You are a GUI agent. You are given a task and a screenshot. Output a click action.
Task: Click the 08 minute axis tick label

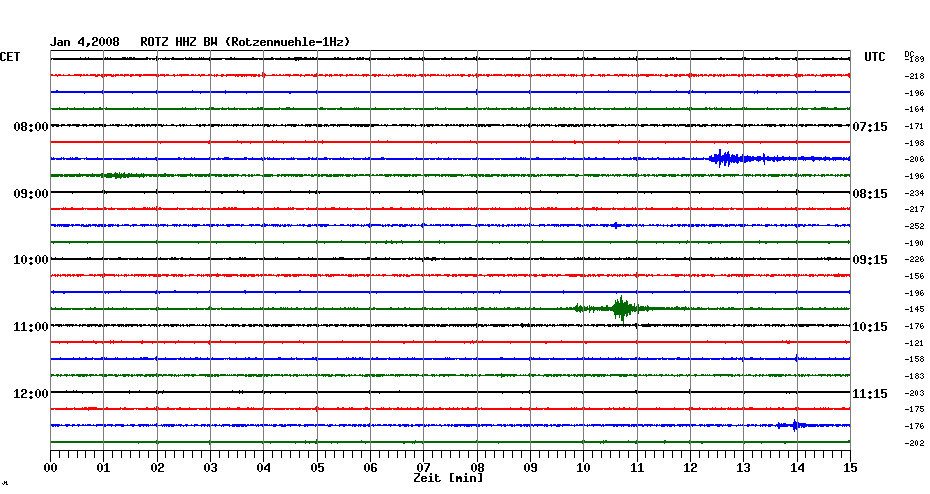point(477,468)
